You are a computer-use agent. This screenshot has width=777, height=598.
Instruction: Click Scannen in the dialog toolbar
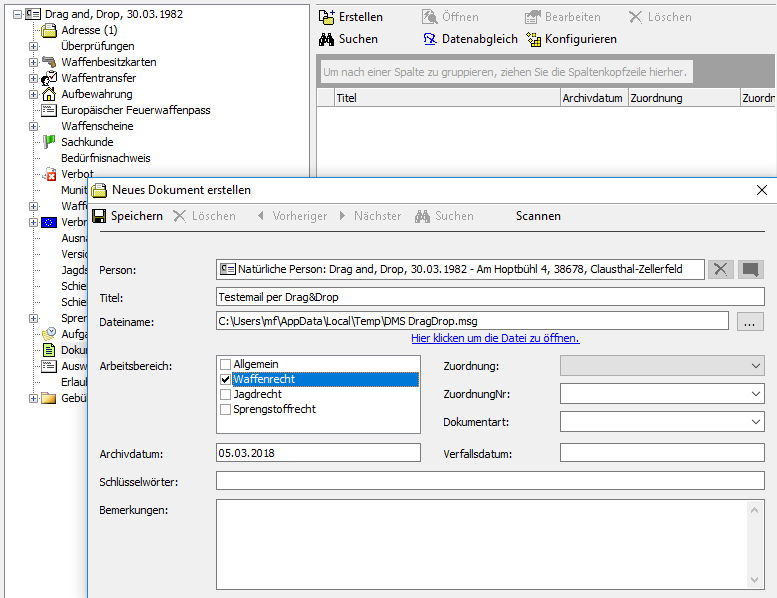point(538,216)
